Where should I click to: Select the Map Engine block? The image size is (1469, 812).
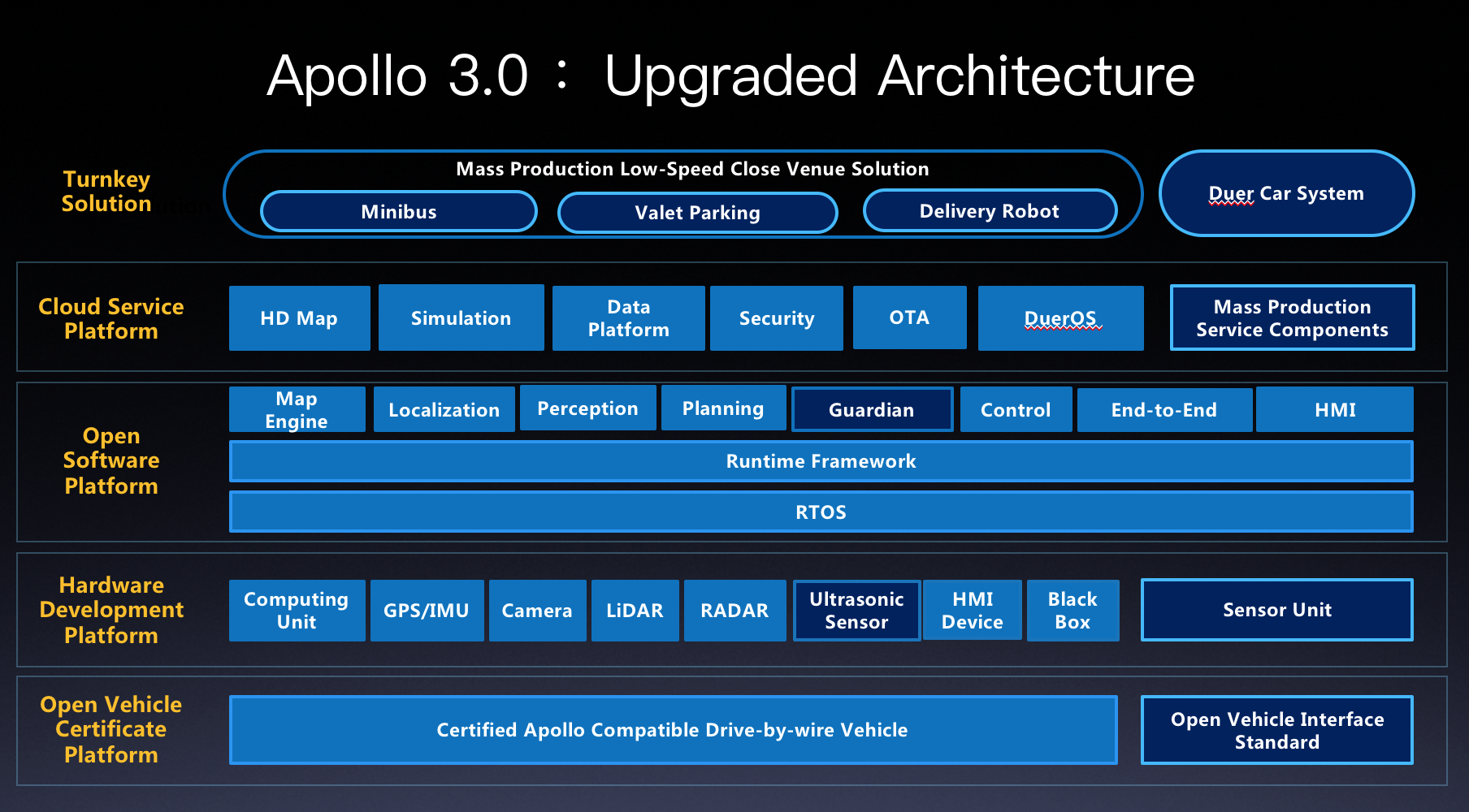[x=297, y=409]
